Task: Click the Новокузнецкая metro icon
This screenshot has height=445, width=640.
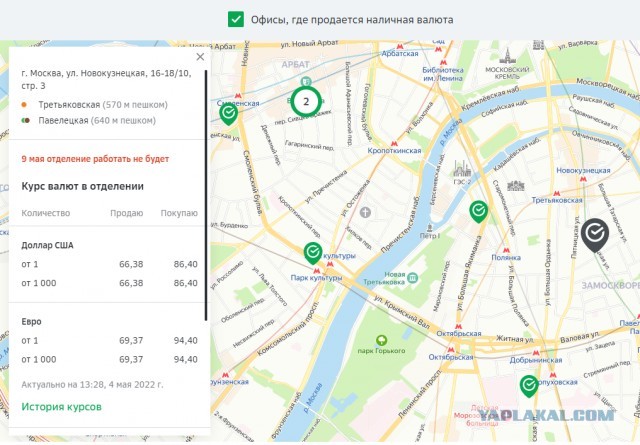Action: click(x=583, y=178)
